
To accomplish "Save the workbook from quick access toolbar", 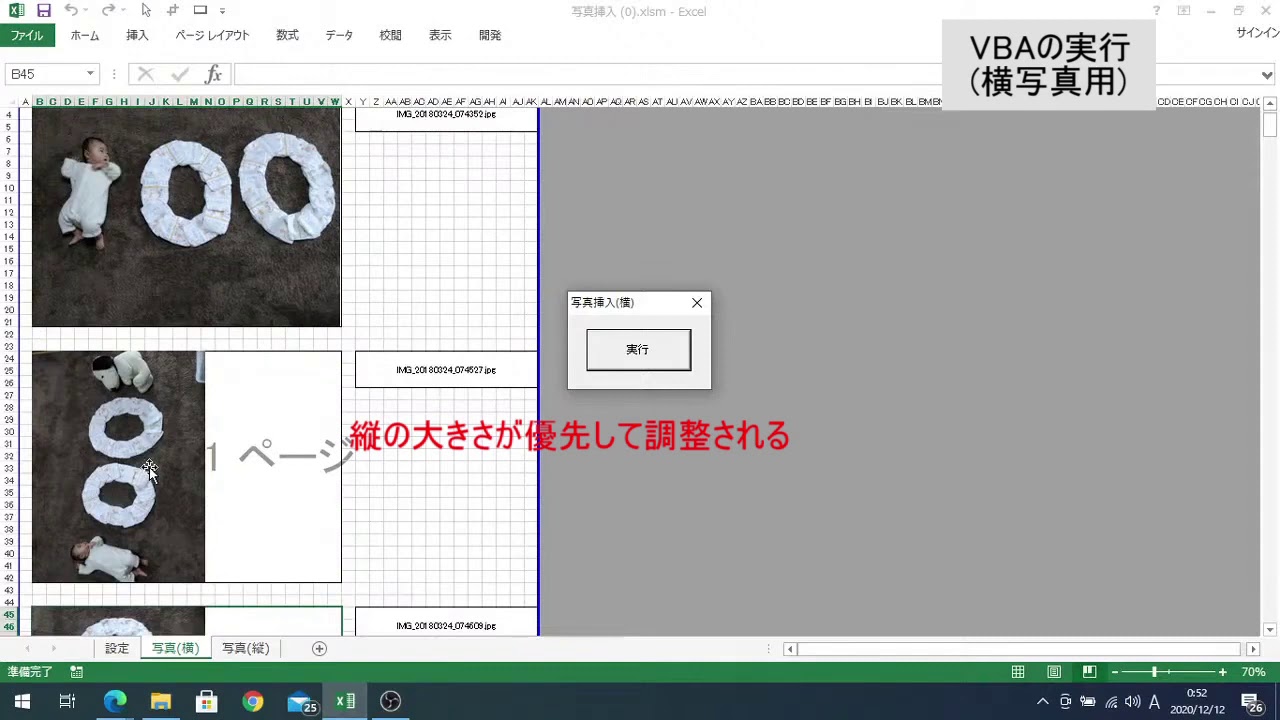I will pos(43,11).
